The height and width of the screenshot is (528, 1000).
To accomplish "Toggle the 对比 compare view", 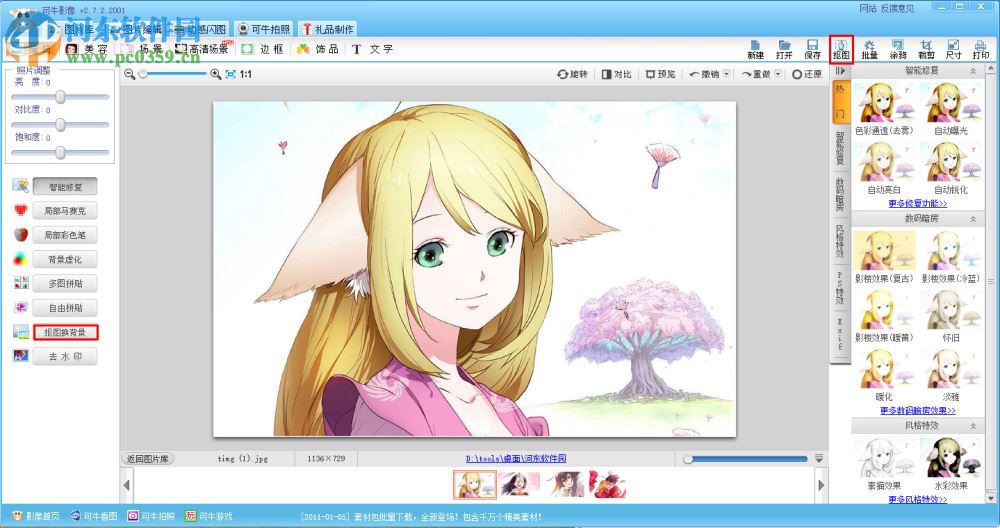I will [x=616, y=74].
